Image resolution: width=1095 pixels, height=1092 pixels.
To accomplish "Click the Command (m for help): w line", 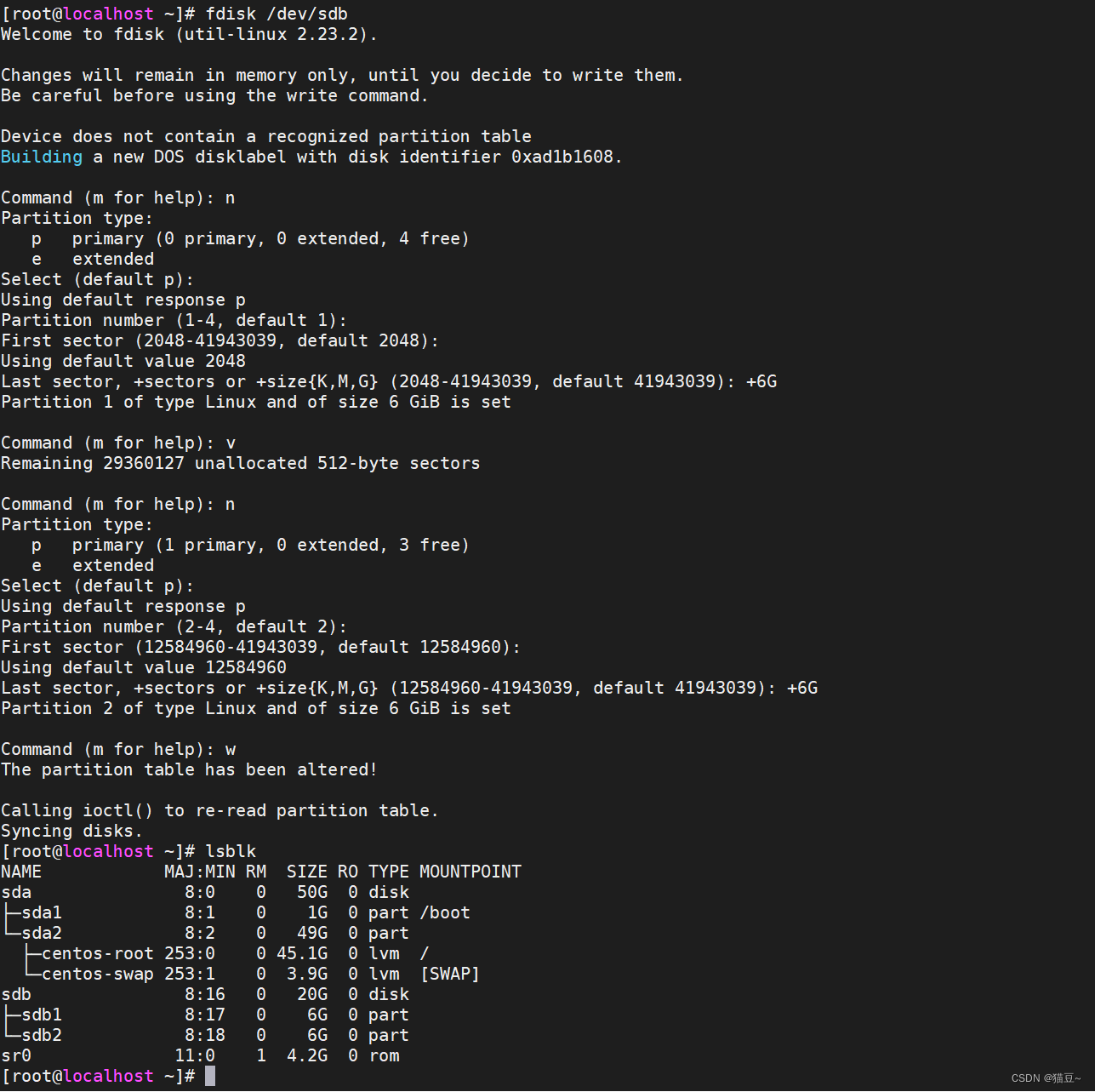I will coord(117,748).
